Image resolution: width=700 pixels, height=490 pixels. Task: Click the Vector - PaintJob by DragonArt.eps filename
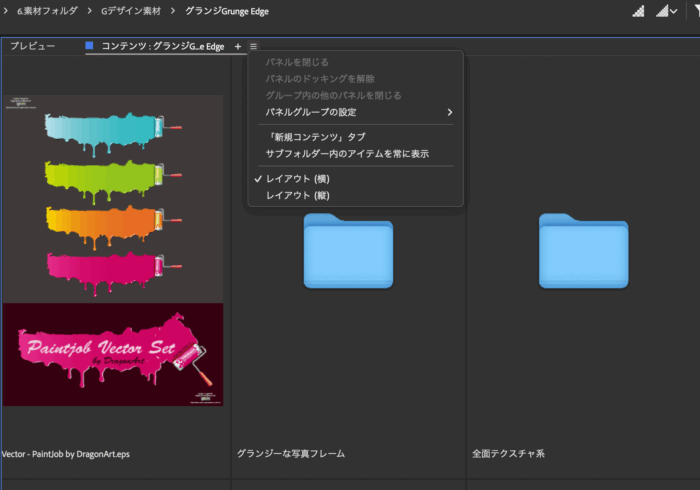65,454
